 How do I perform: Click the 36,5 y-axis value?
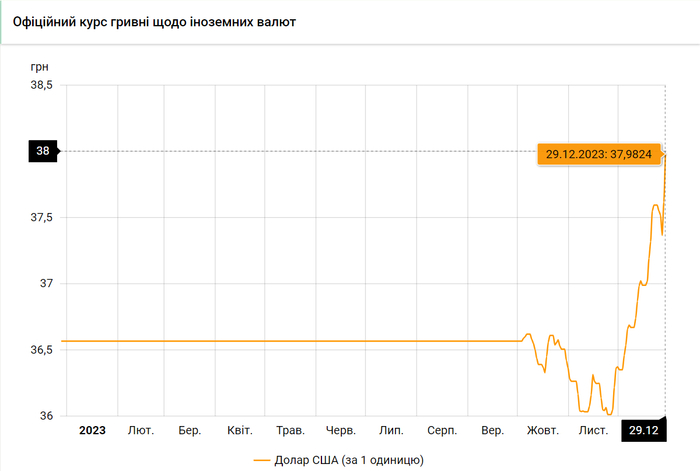click(41, 349)
